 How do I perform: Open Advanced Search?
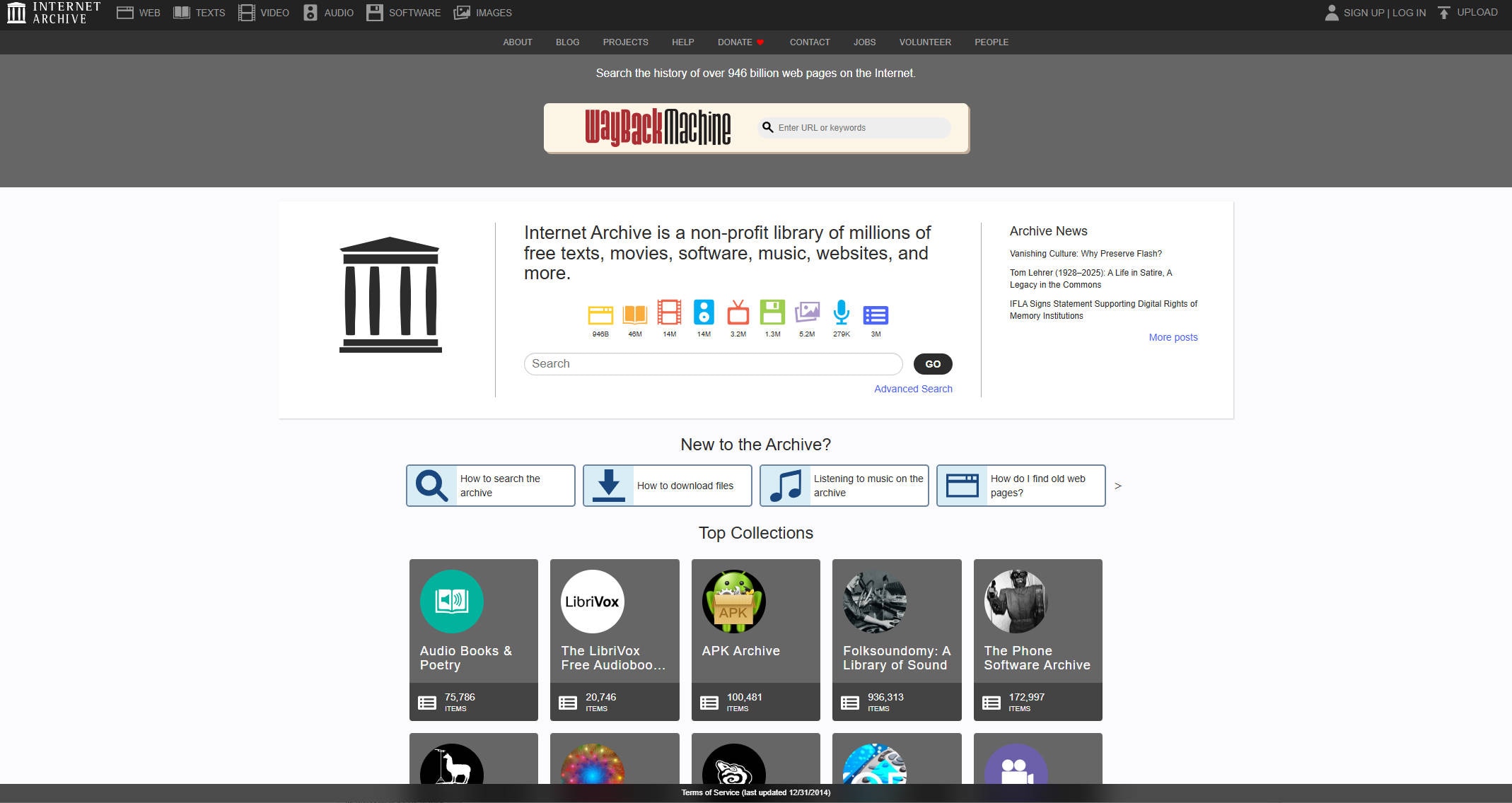(913, 389)
